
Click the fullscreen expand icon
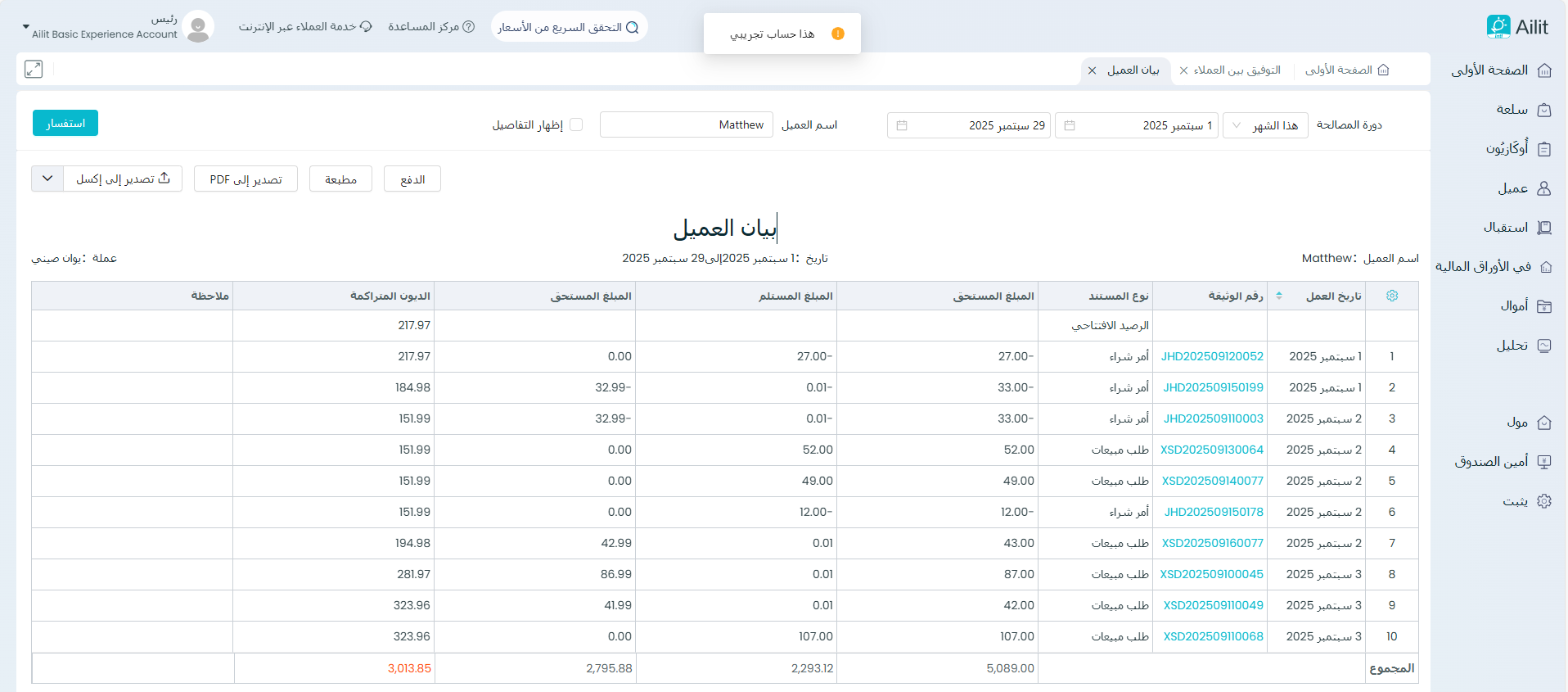(34, 70)
